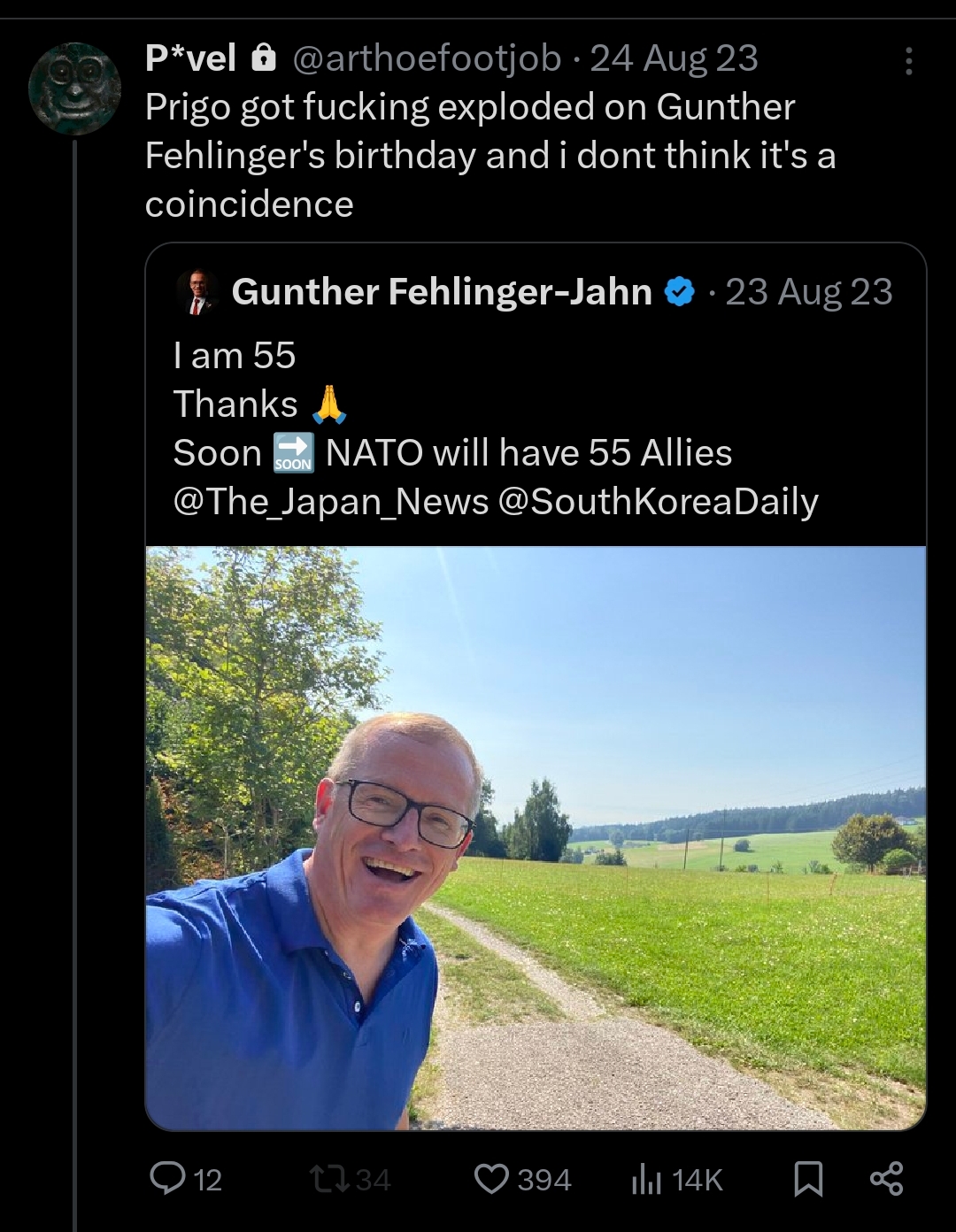Click the padlock protected-account icon
The width and height of the screenshot is (956, 1232).
264,59
